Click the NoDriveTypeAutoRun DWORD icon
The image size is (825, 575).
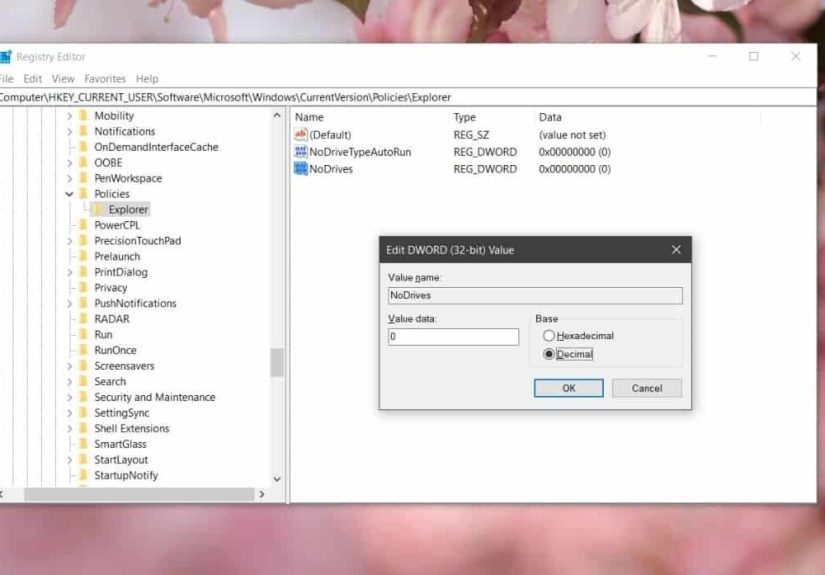[300, 152]
